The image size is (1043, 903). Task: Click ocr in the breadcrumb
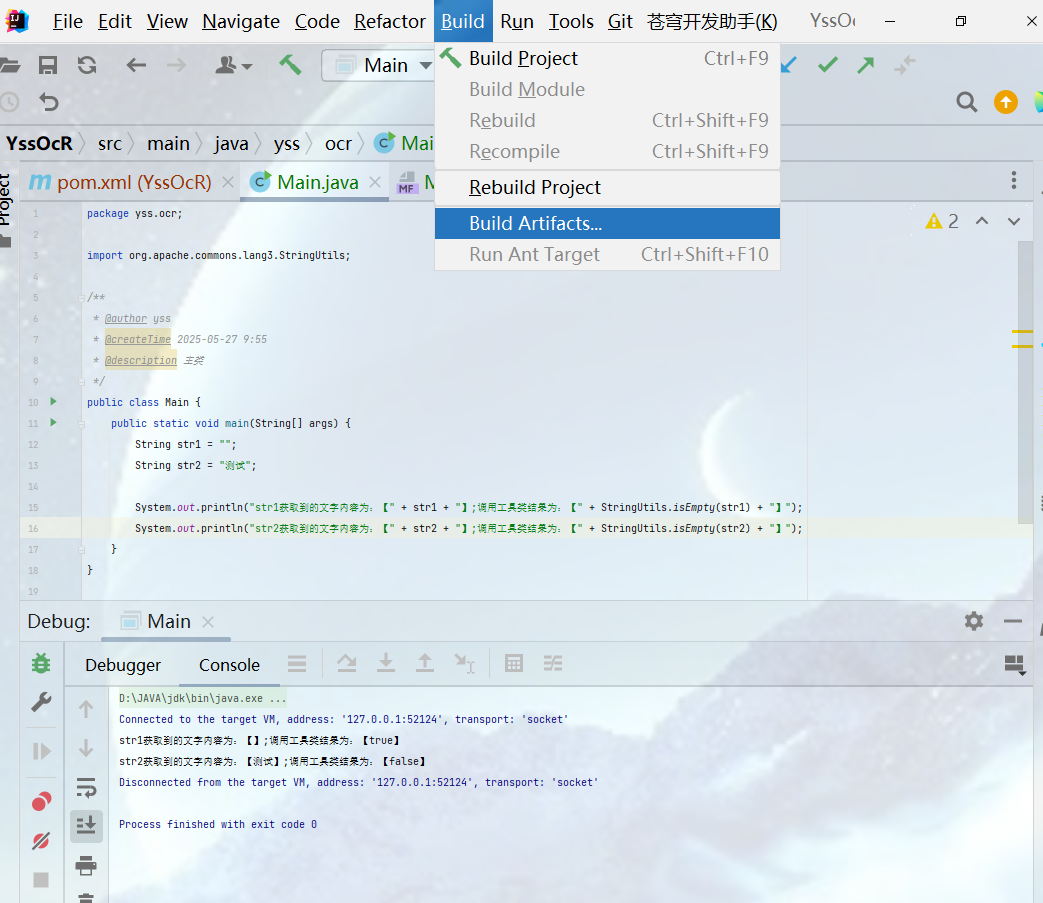338,144
